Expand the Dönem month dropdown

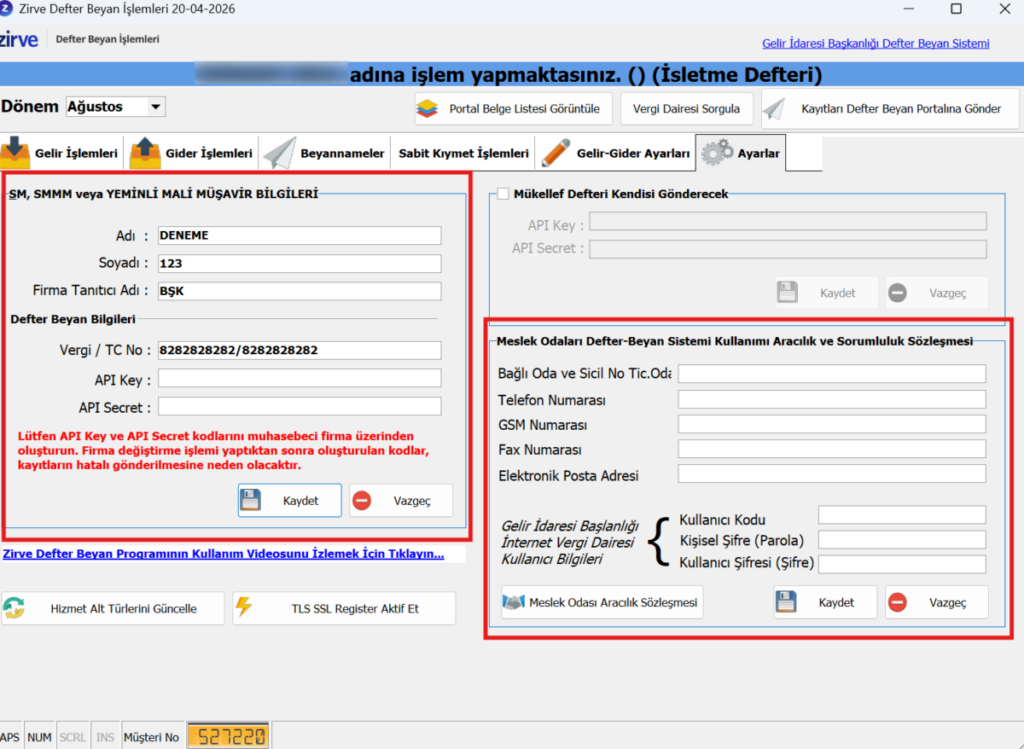[155, 106]
